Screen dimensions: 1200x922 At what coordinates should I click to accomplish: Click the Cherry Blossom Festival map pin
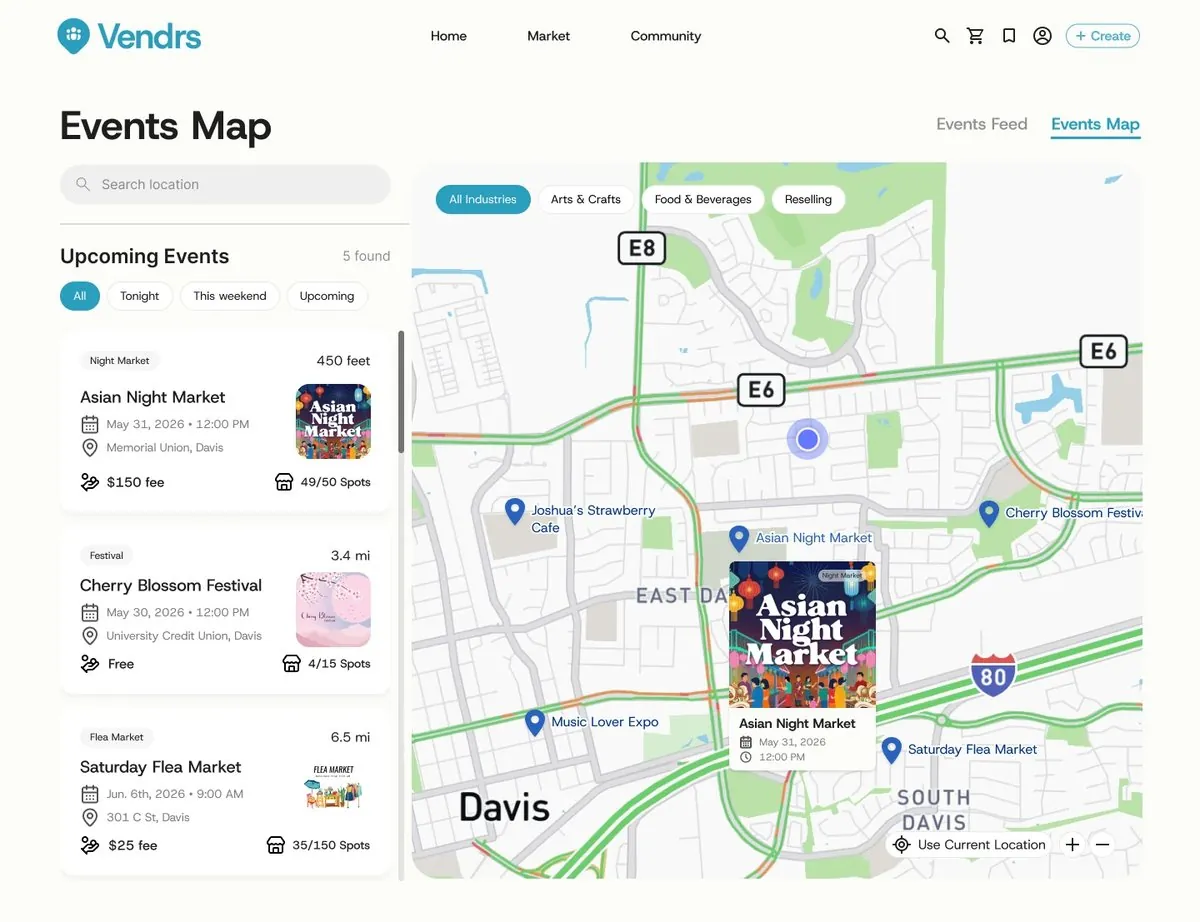(989, 514)
